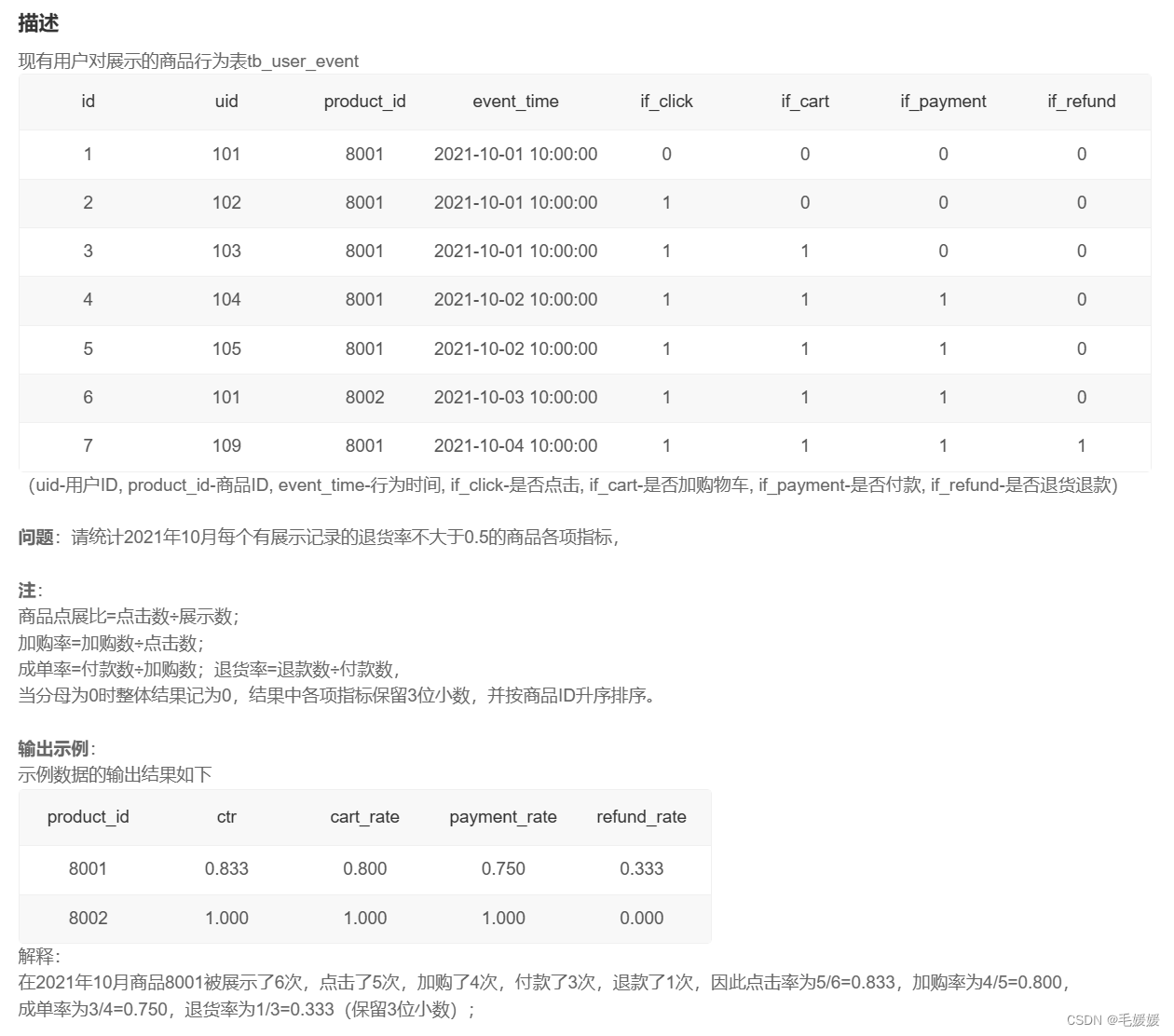
Task: Click the product_id header in the first table
Action: pos(364,102)
